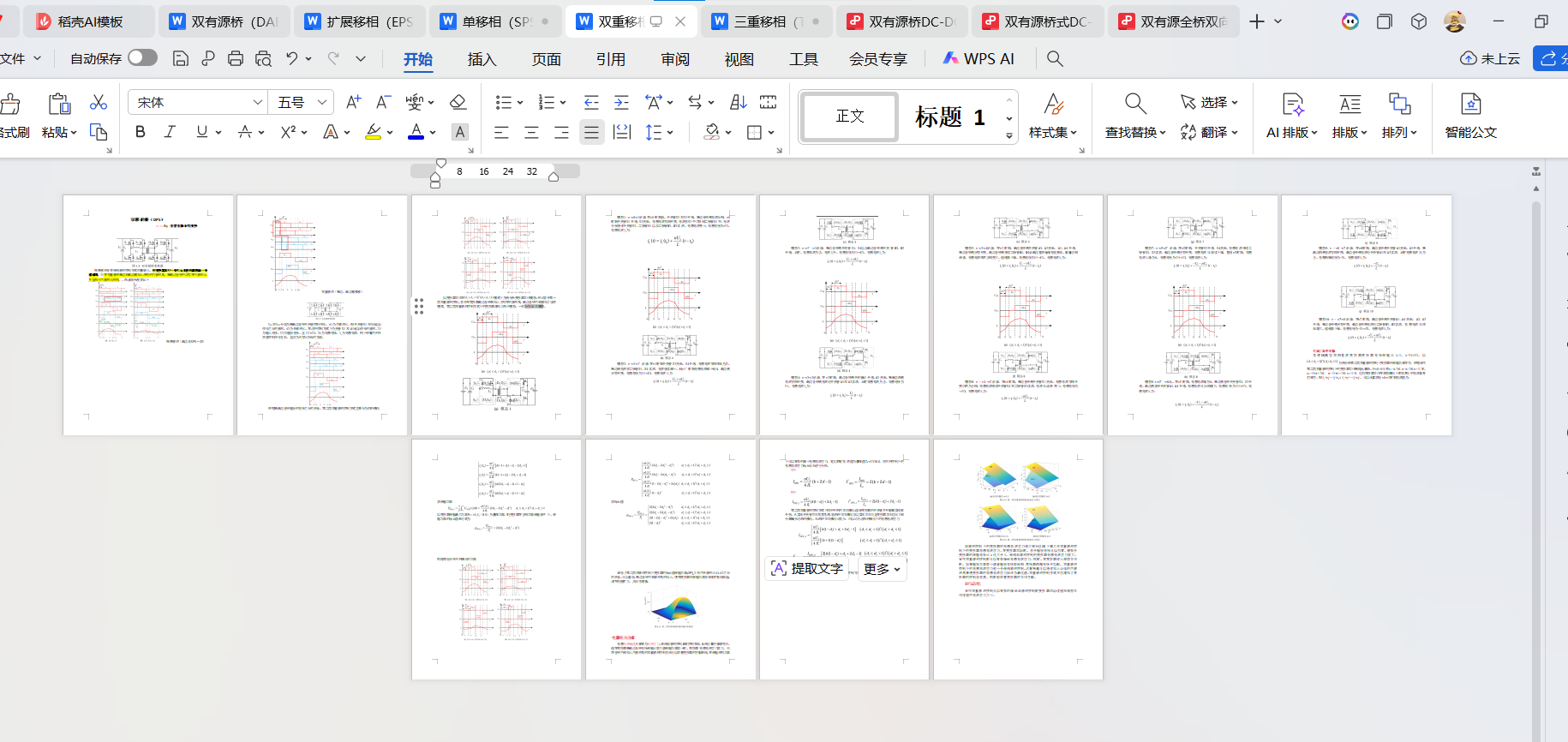1568x742 pixels.
Task: Toggle the 自动保存 auto-save switch
Action: click(x=142, y=57)
